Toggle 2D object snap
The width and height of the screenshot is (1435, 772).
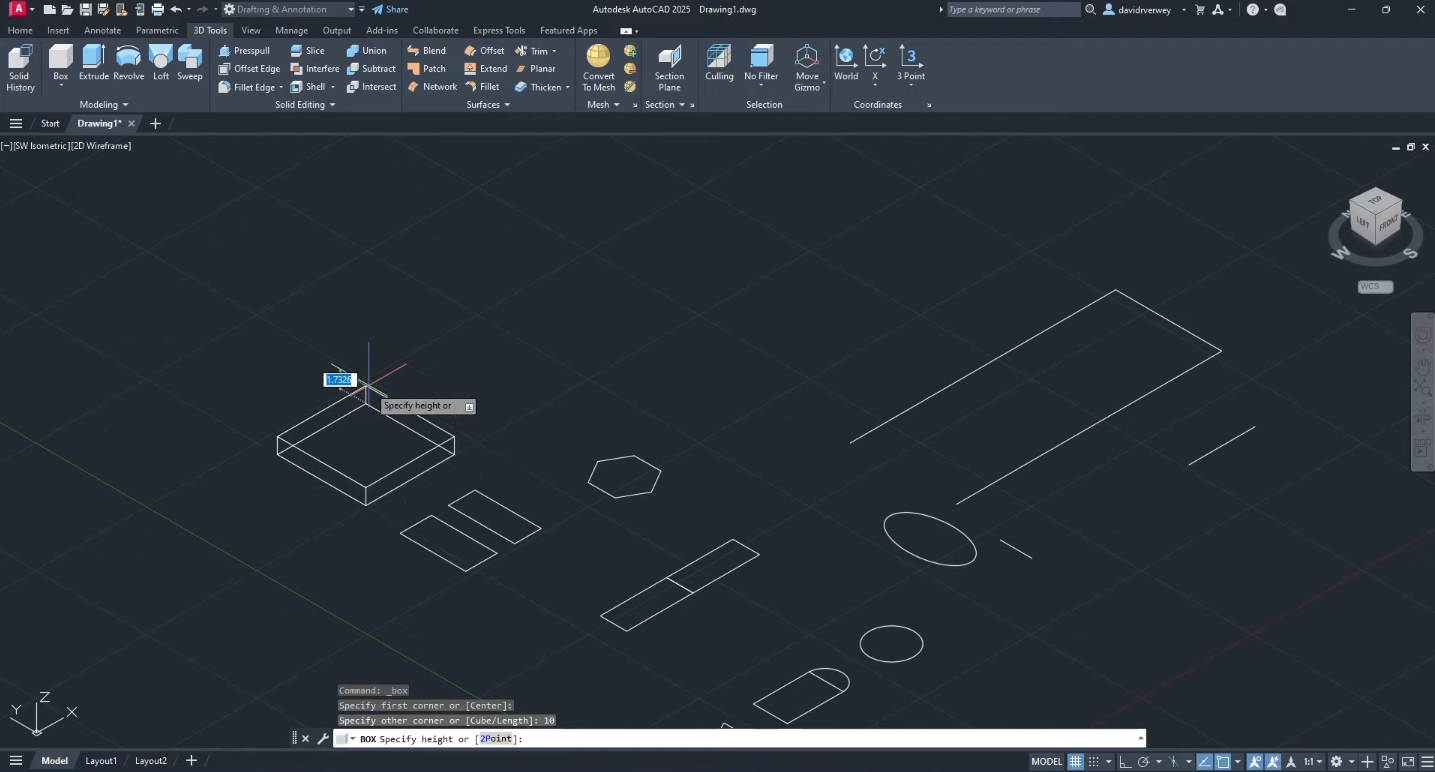[x=1222, y=761]
